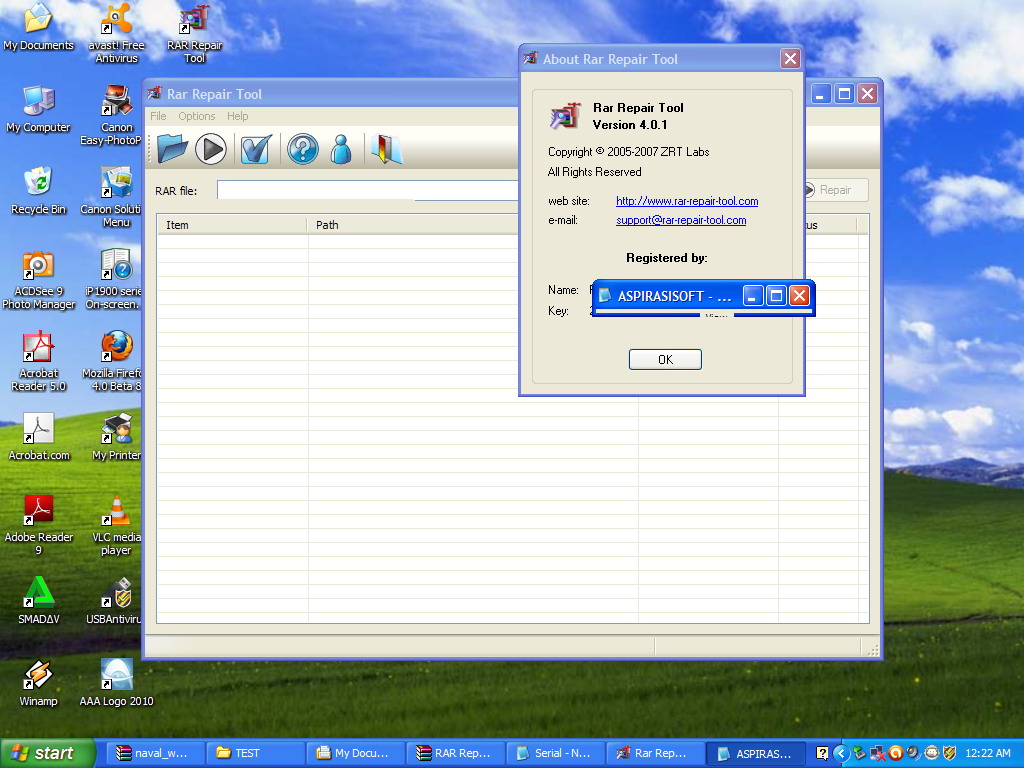Click the Path column header

(413, 225)
